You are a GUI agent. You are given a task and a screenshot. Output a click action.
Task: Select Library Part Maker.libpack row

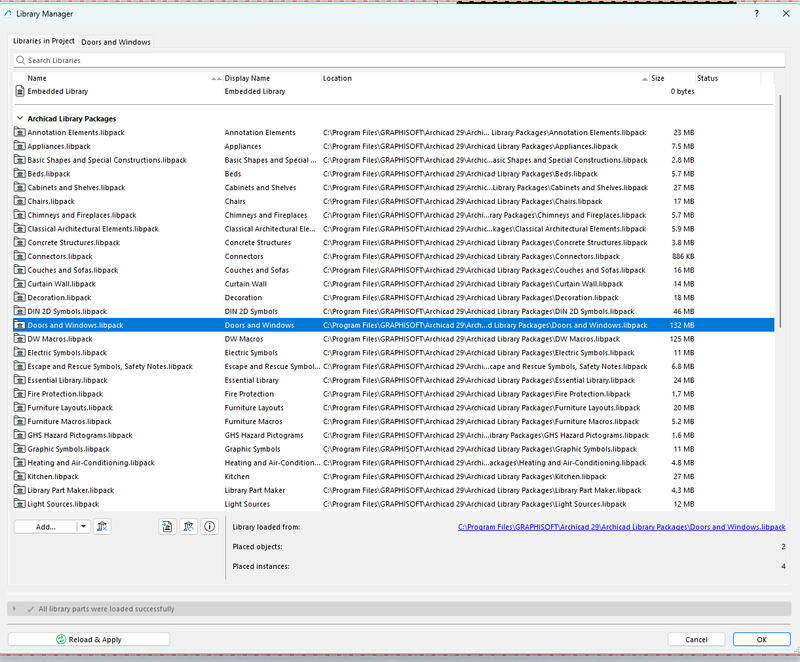tap(393, 491)
